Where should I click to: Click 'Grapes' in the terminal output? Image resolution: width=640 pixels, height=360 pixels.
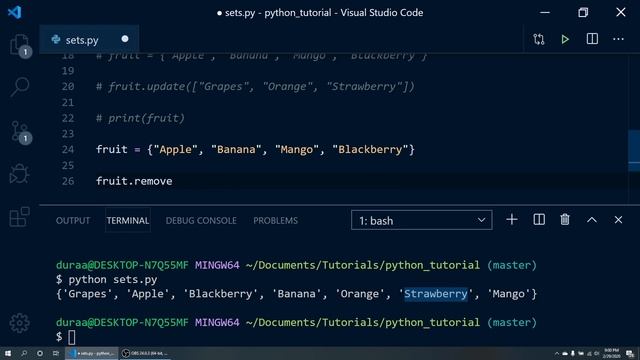click(x=87, y=294)
